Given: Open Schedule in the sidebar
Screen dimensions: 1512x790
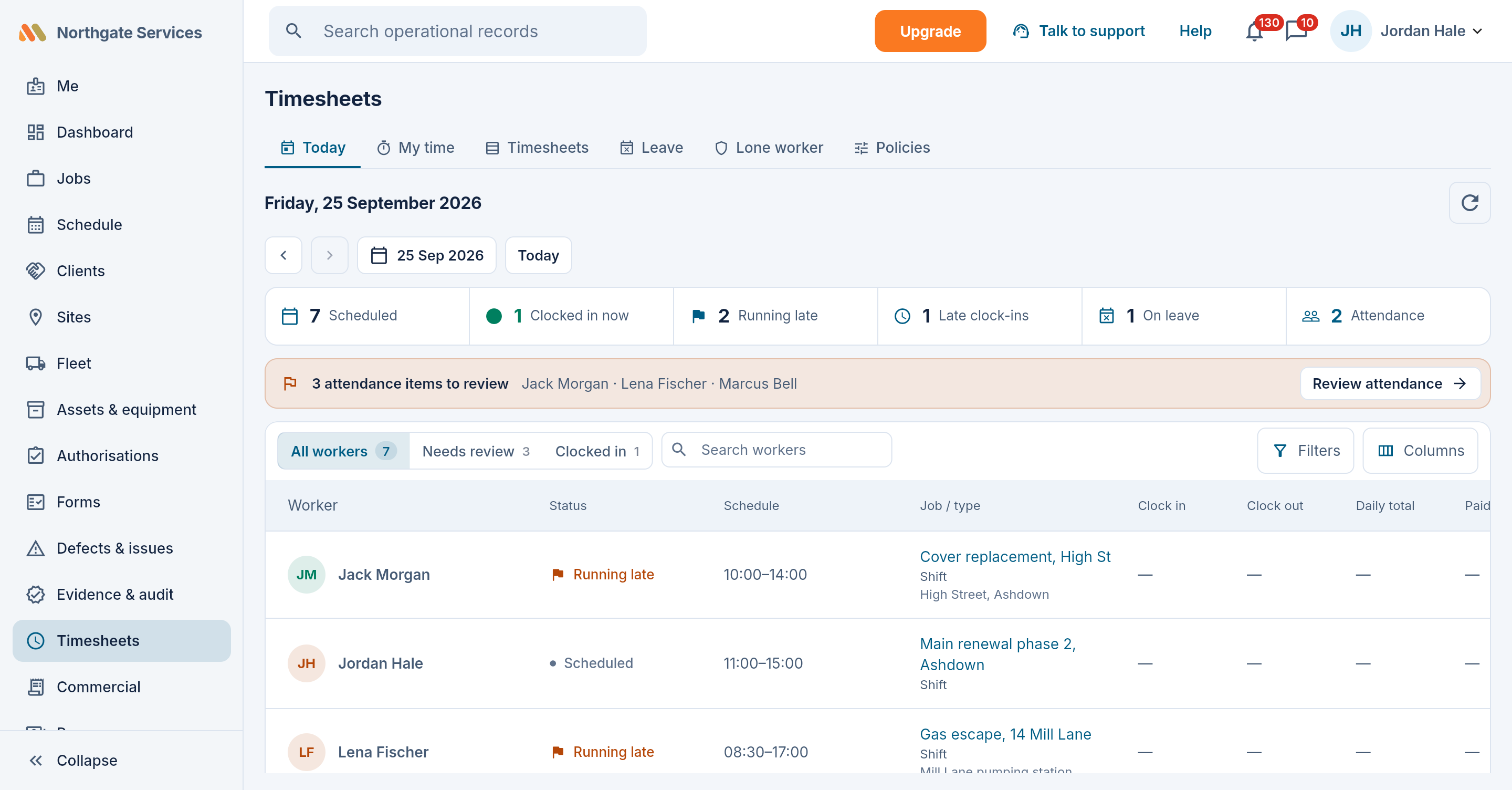Looking at the screenshot, I should pyautogui.click(x=121, y=224).
